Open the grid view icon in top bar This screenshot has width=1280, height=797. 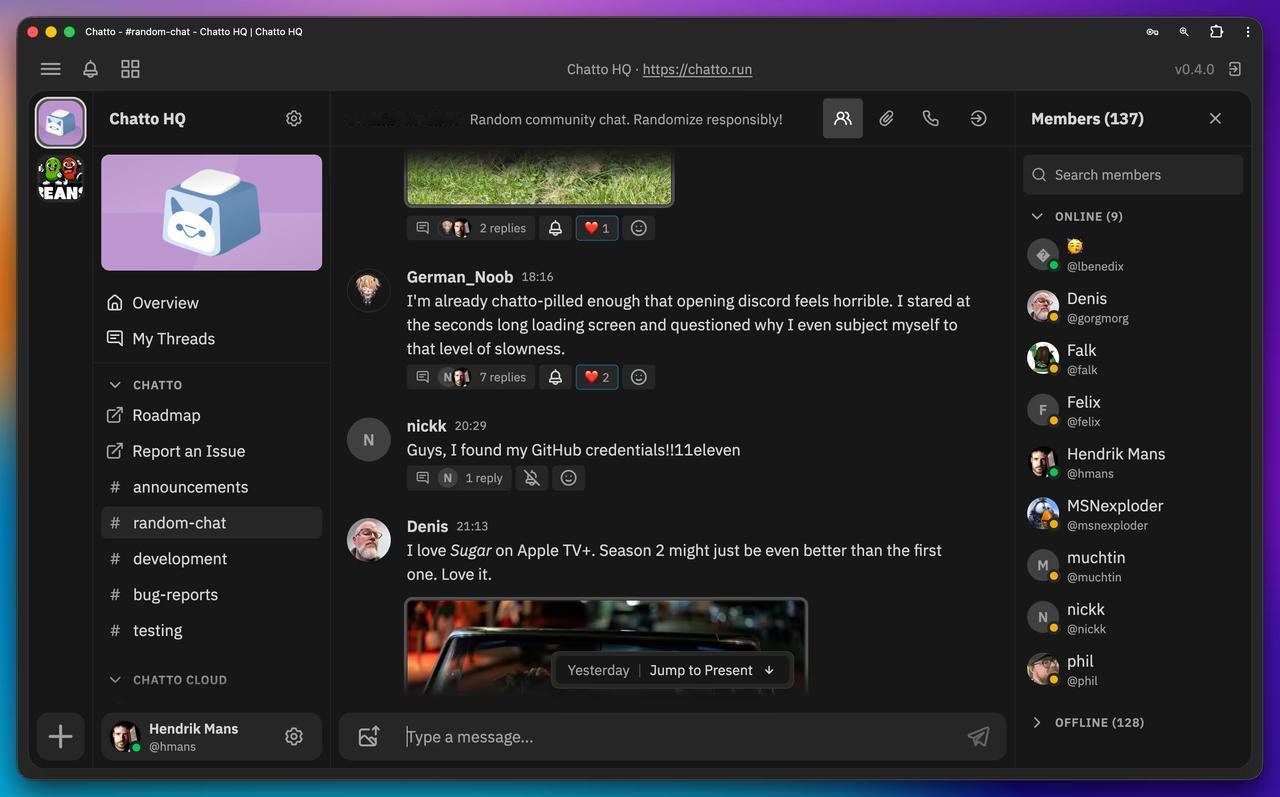point(130,69)
